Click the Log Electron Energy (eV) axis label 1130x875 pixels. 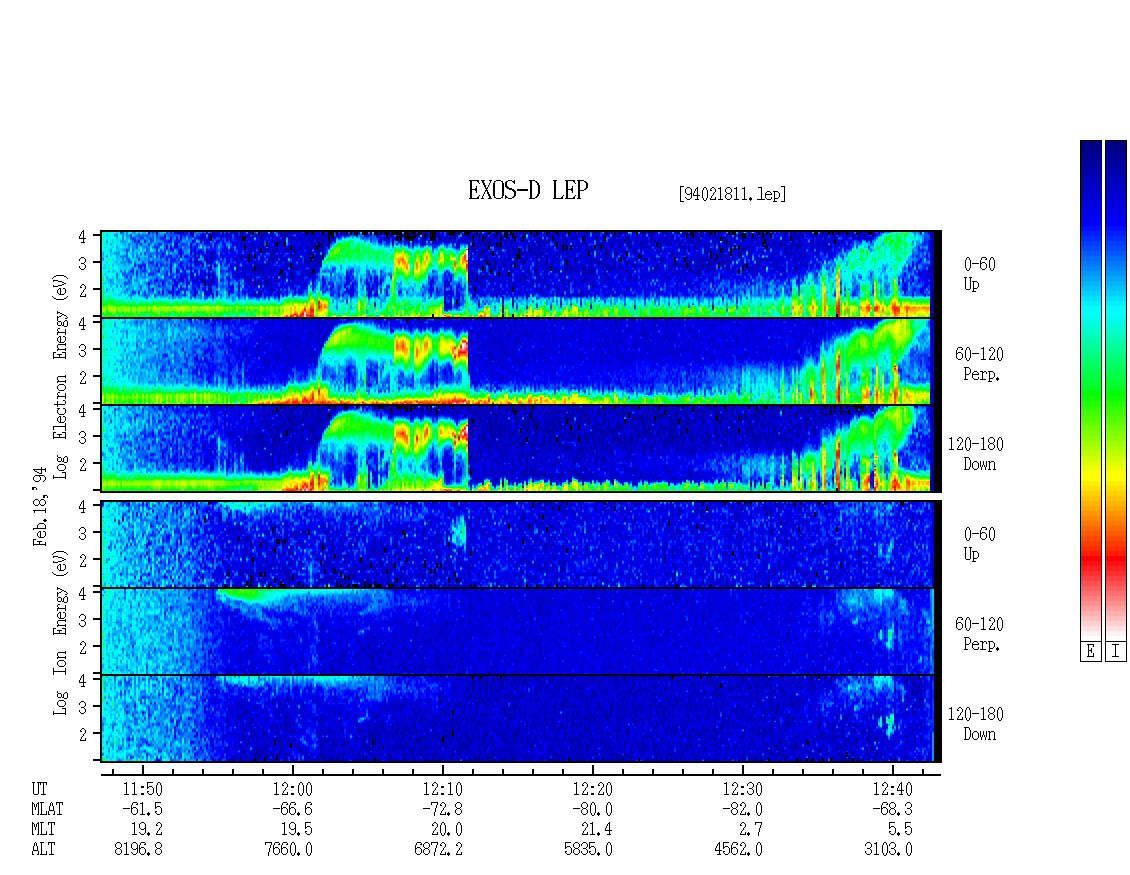click(x=61, y=376)
